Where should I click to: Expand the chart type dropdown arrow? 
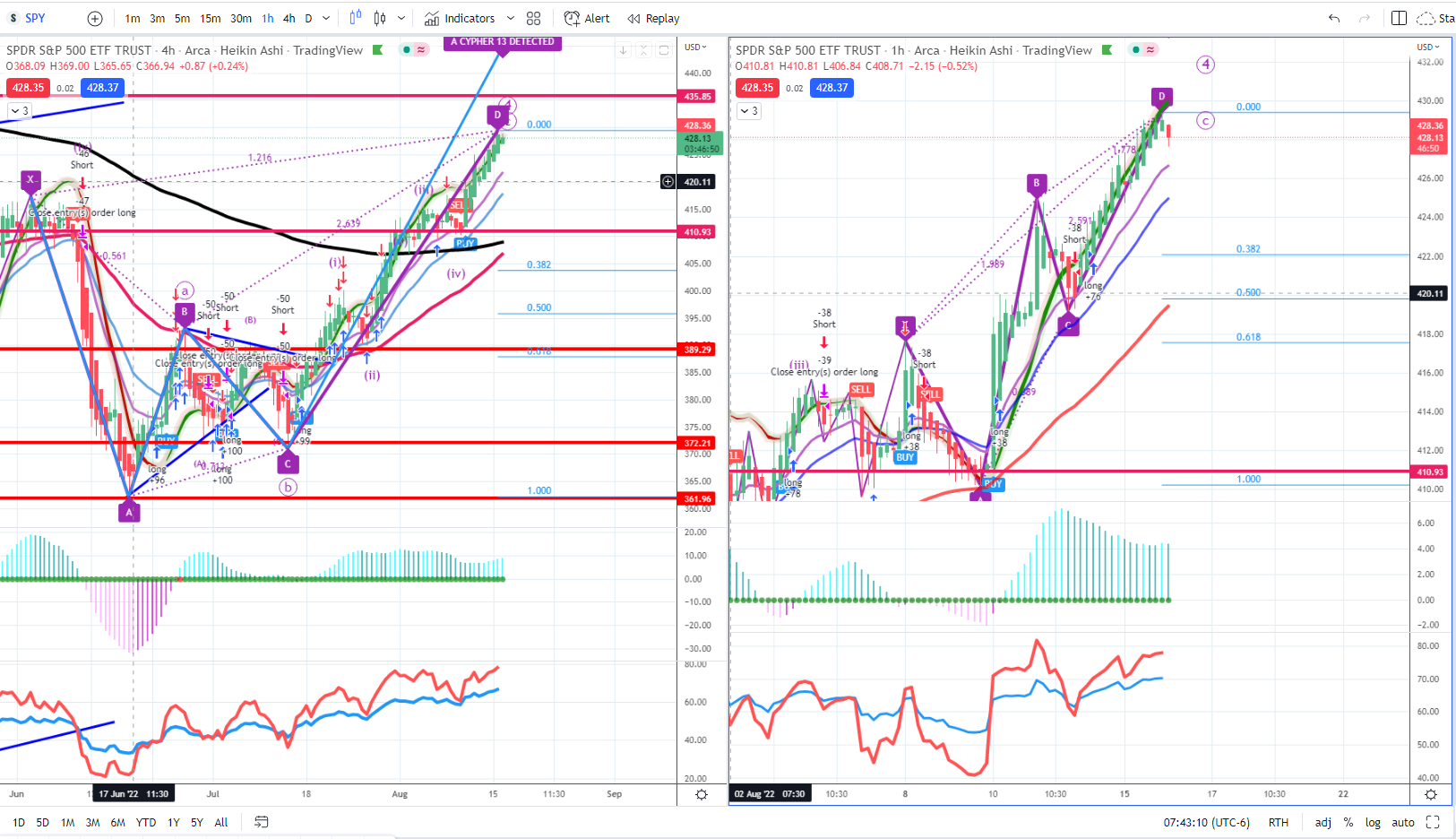401,18
